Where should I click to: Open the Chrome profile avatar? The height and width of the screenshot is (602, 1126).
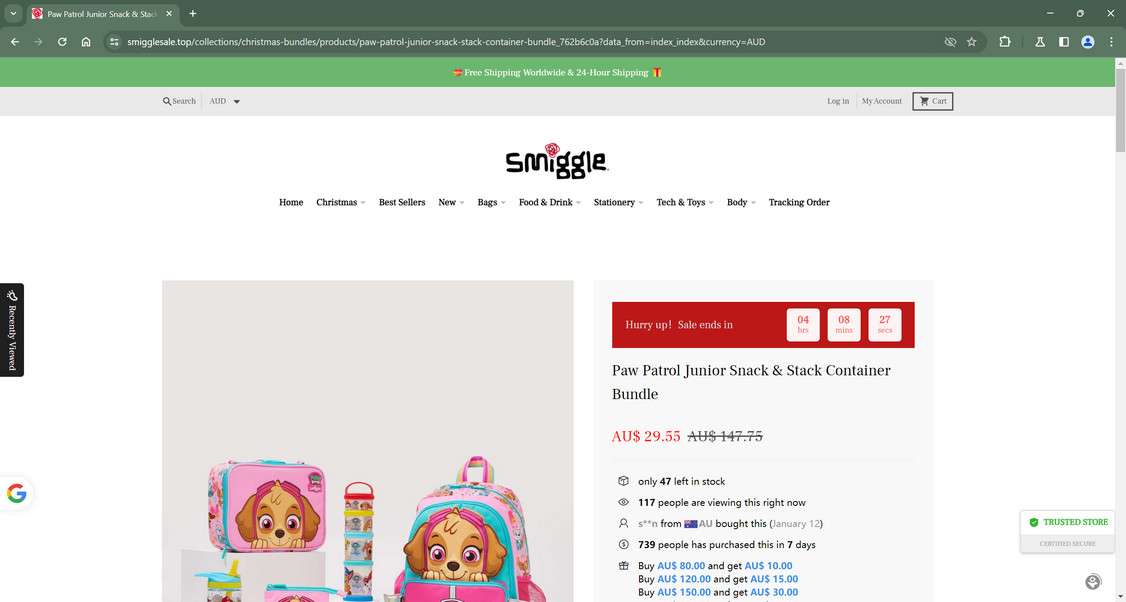click(1088, 42)
